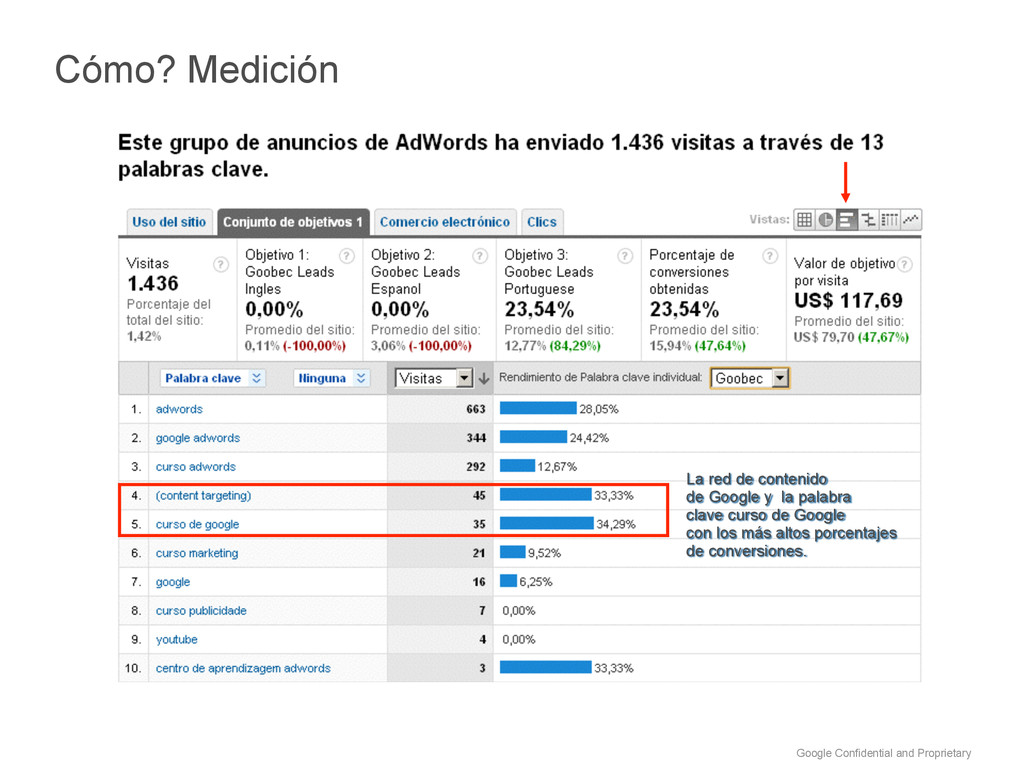Select the Conjunto de objetivos 1 tab
The height and width of the screenshot is (768, 1024).
293,222
